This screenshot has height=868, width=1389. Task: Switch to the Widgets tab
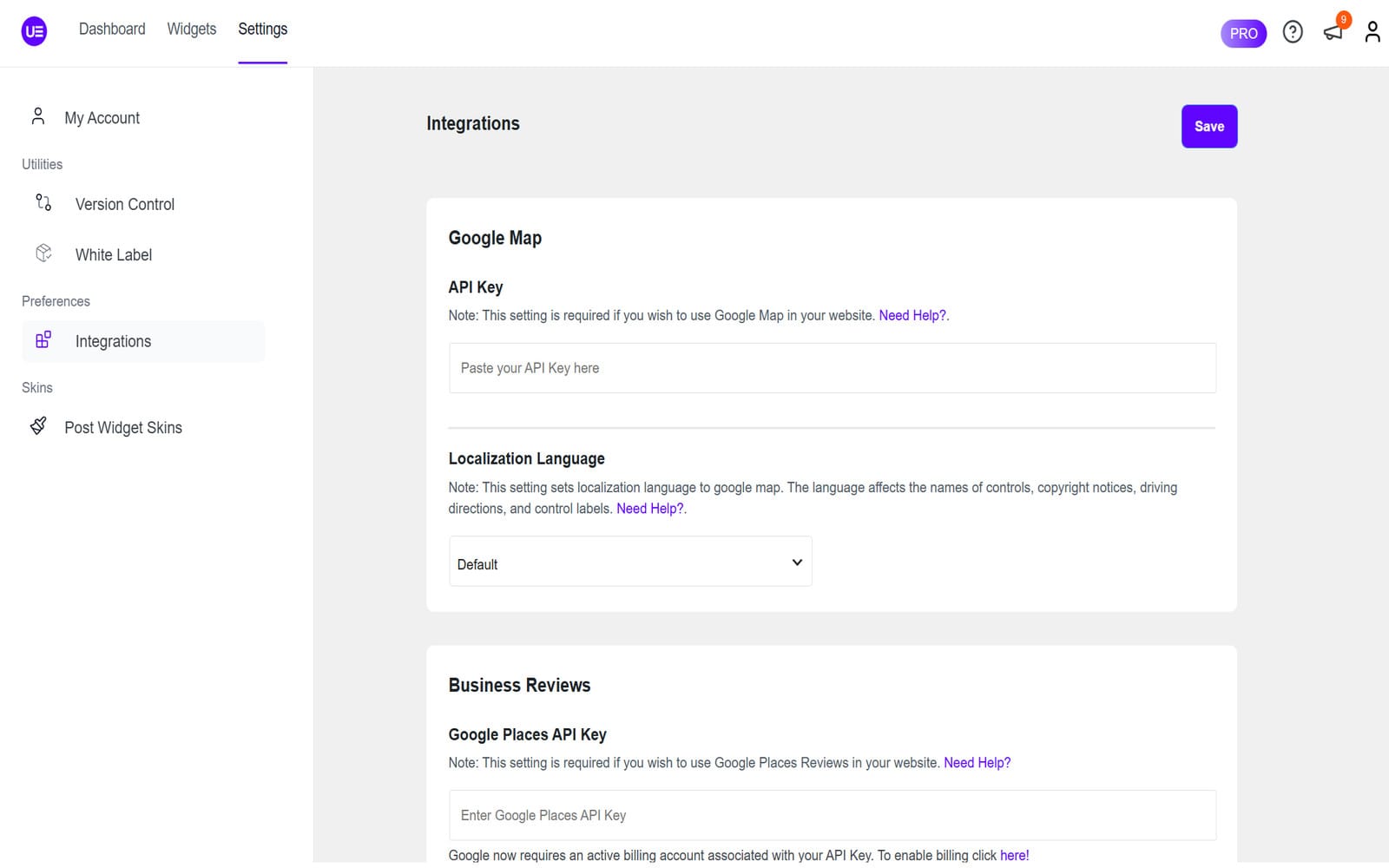(x=192, y=29)
